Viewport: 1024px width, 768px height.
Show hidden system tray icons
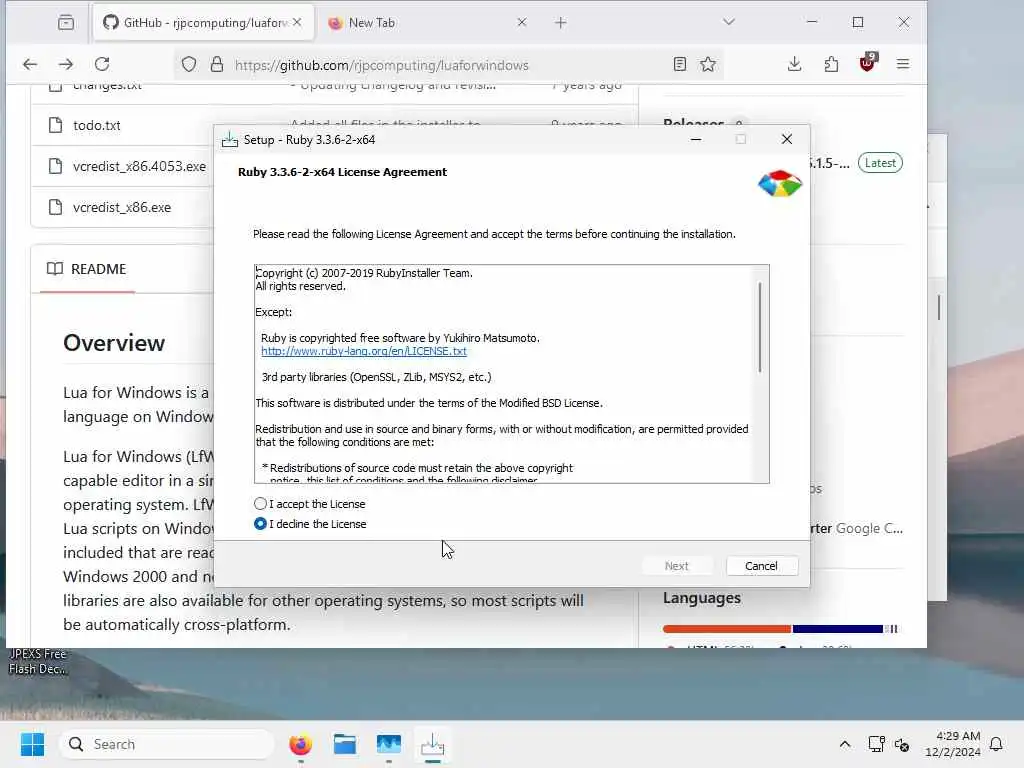tap(844, 744)
